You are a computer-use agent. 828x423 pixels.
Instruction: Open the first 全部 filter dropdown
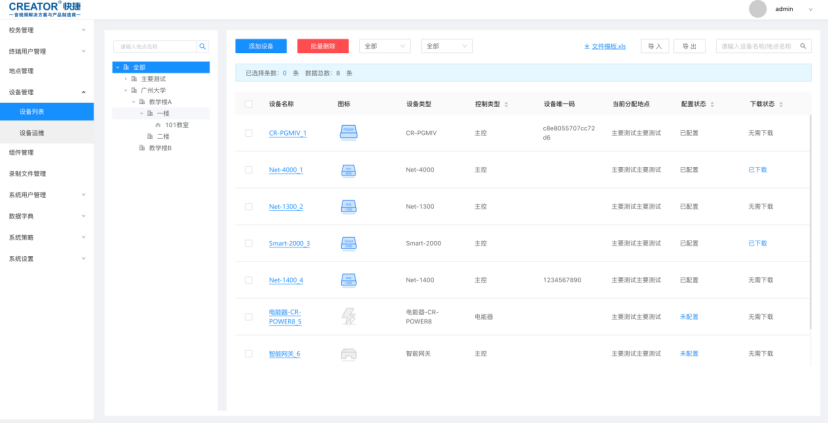[384, 46]
